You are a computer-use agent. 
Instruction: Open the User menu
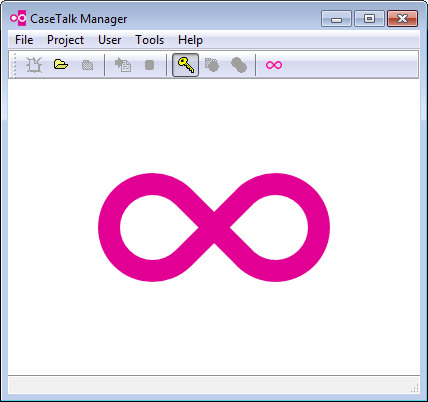pos(109,40)
